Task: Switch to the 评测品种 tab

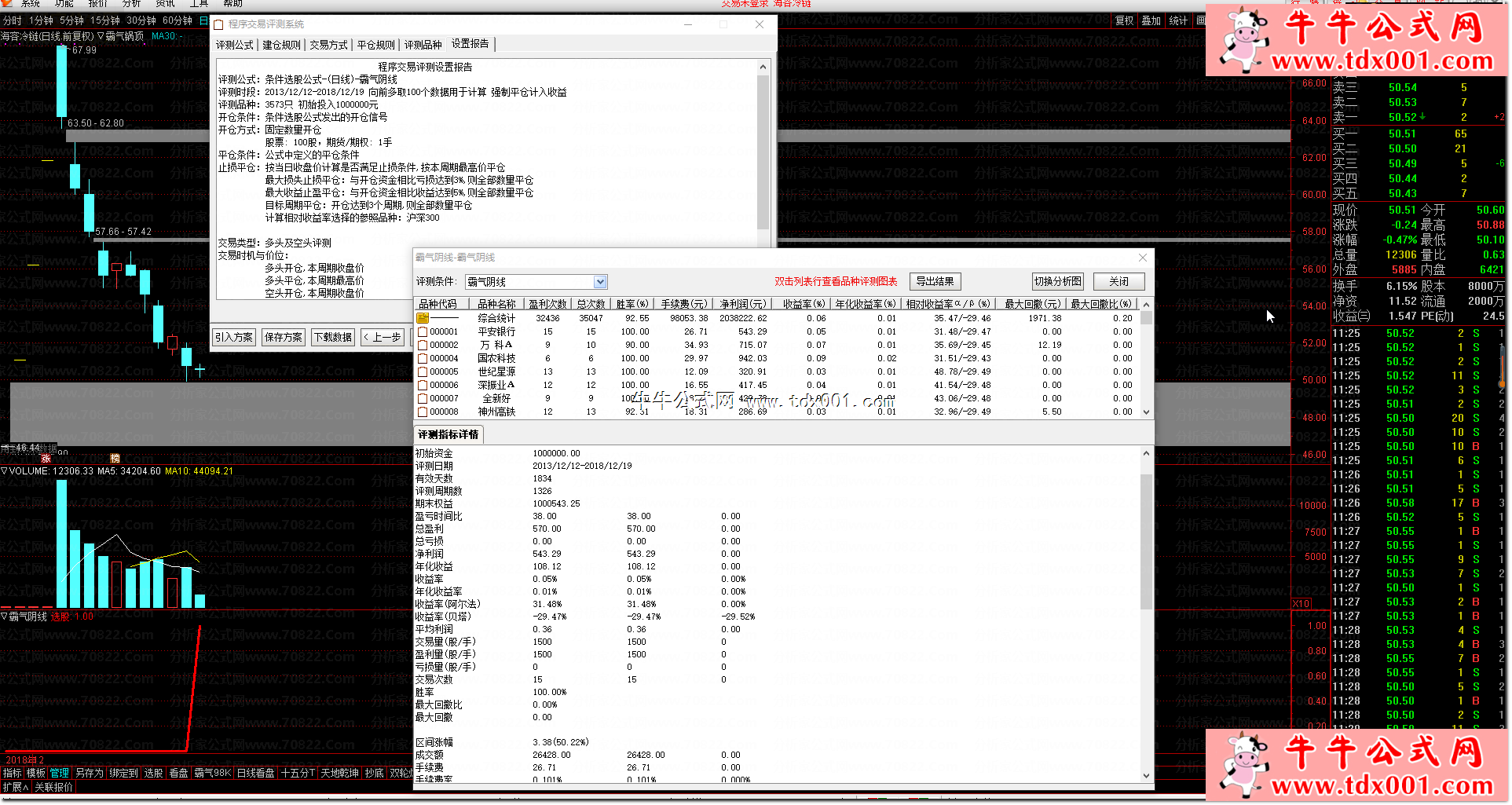Action: [423, 45]
